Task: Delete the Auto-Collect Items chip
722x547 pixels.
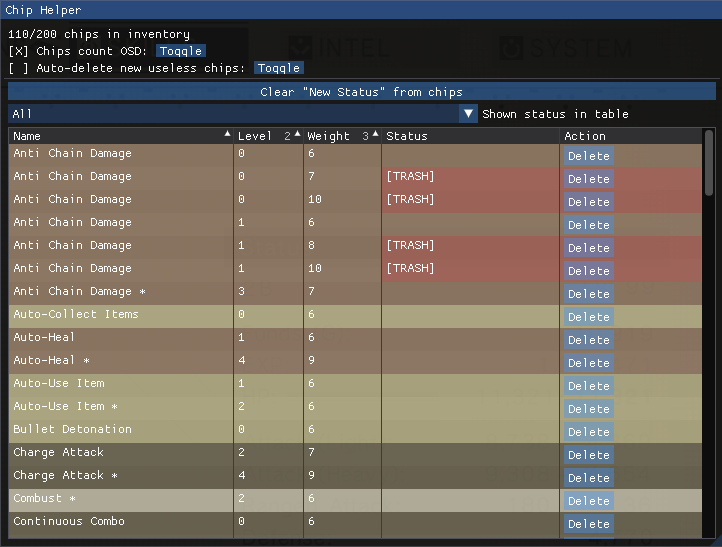Action: tap(588, 317)
